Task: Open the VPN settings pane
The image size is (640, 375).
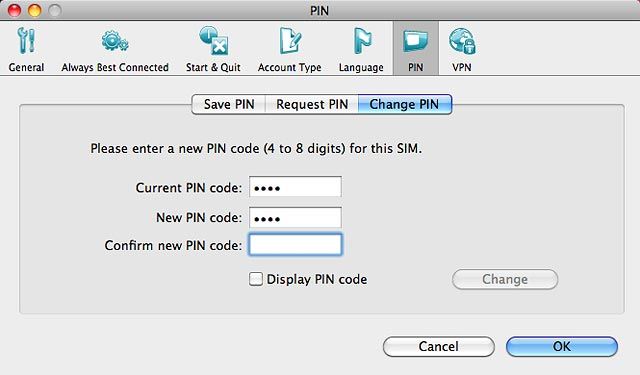Action: 462,49
